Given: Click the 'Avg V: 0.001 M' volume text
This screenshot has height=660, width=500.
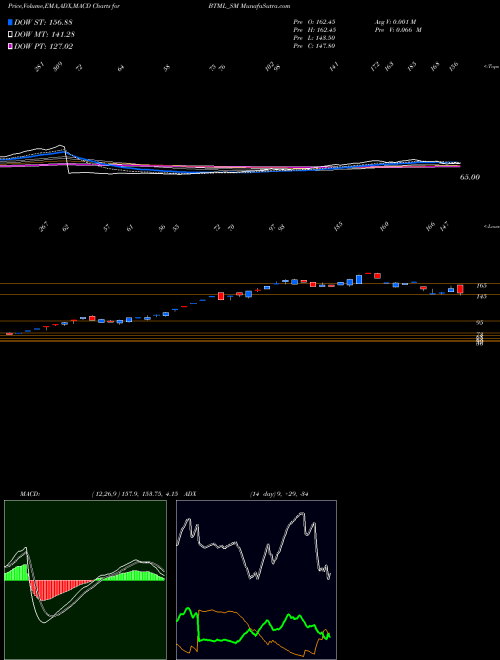Looking at the screenshot, I should click(398, 22).
